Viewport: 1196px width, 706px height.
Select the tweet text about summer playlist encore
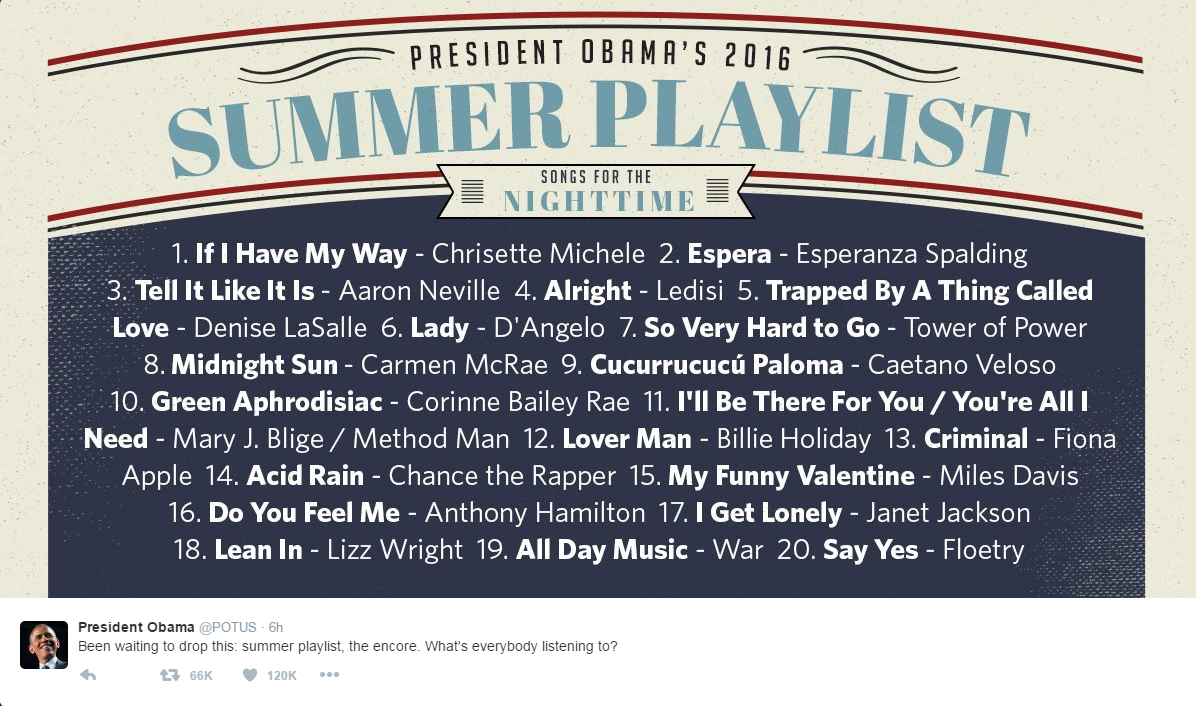click(348, 647)
